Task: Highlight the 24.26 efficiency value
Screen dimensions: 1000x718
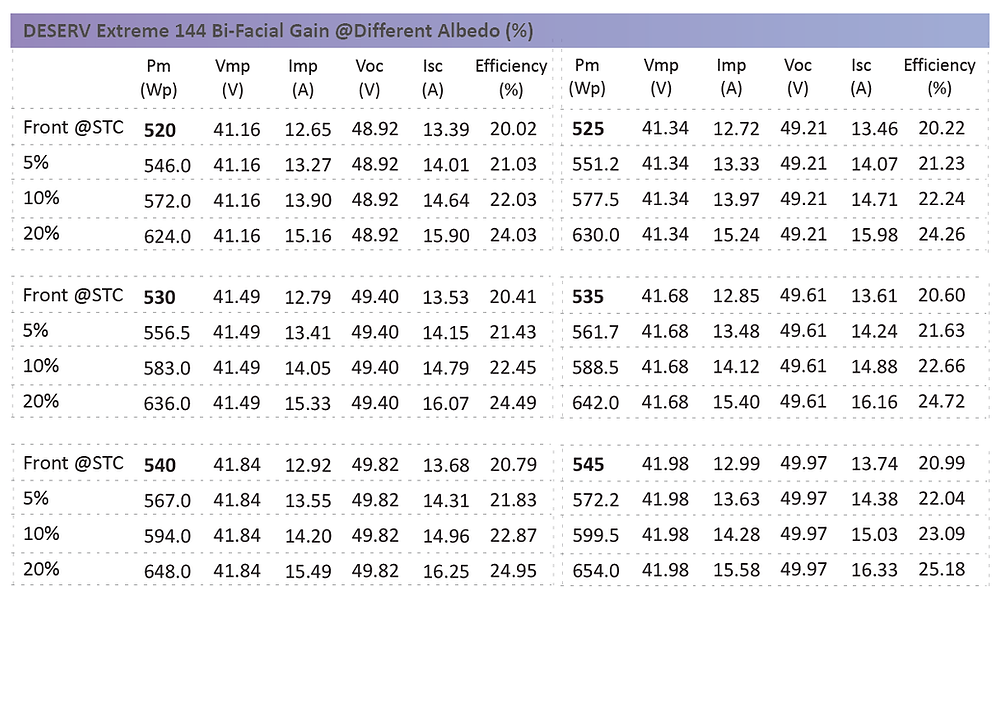Action: point(942,235)
